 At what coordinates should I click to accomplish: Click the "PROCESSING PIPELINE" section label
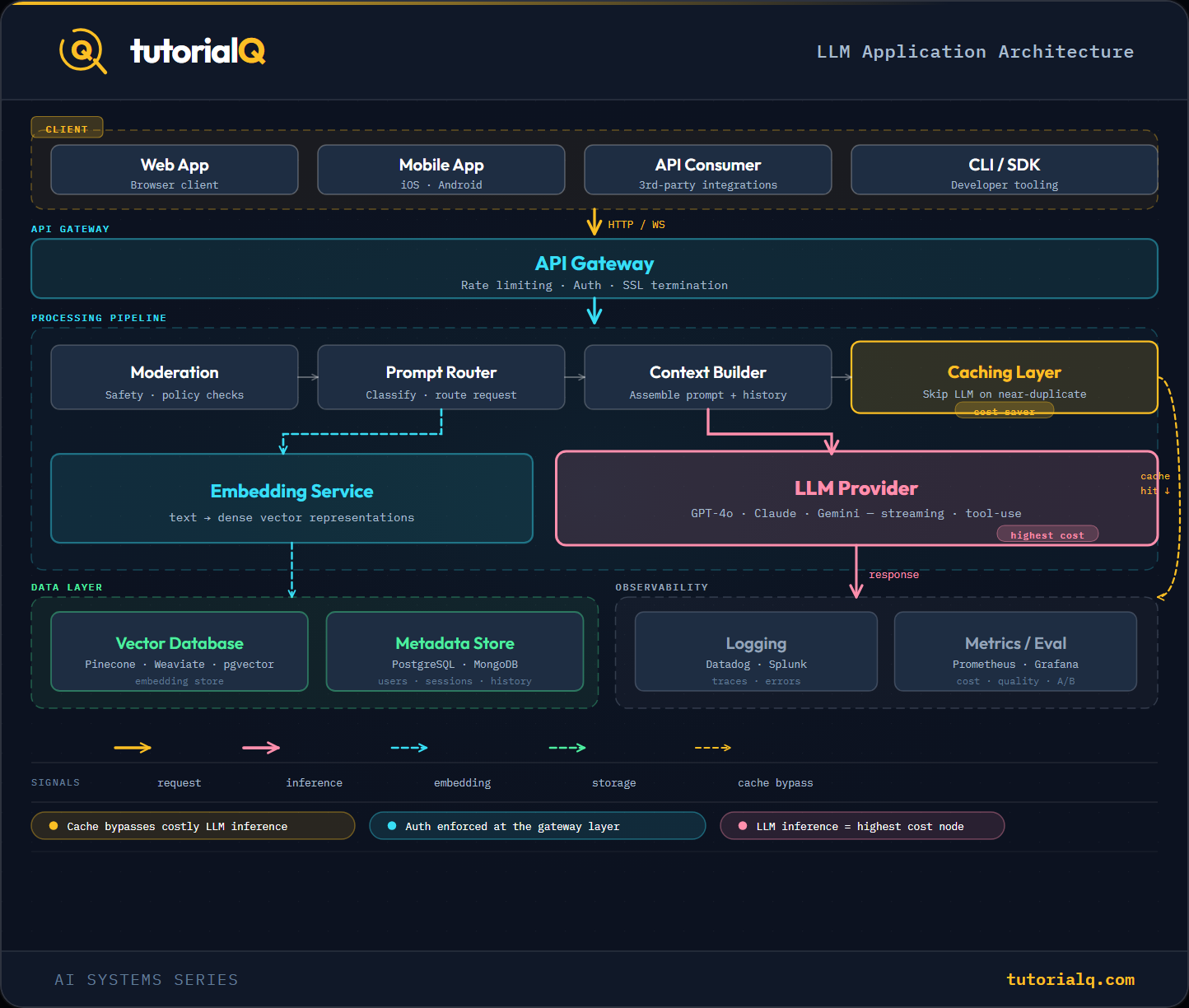(99, 318)
